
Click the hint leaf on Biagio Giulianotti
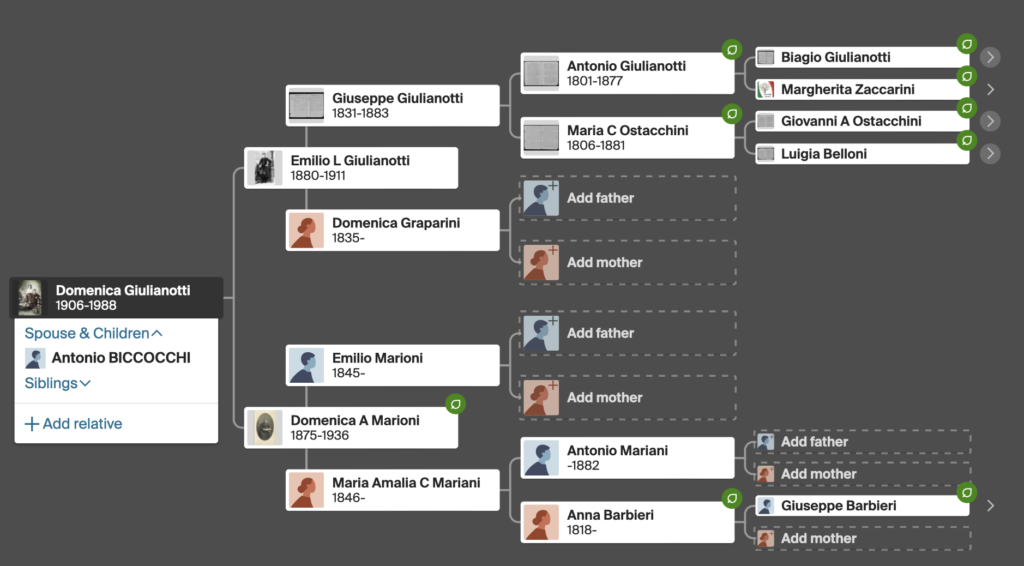(967, 44)
